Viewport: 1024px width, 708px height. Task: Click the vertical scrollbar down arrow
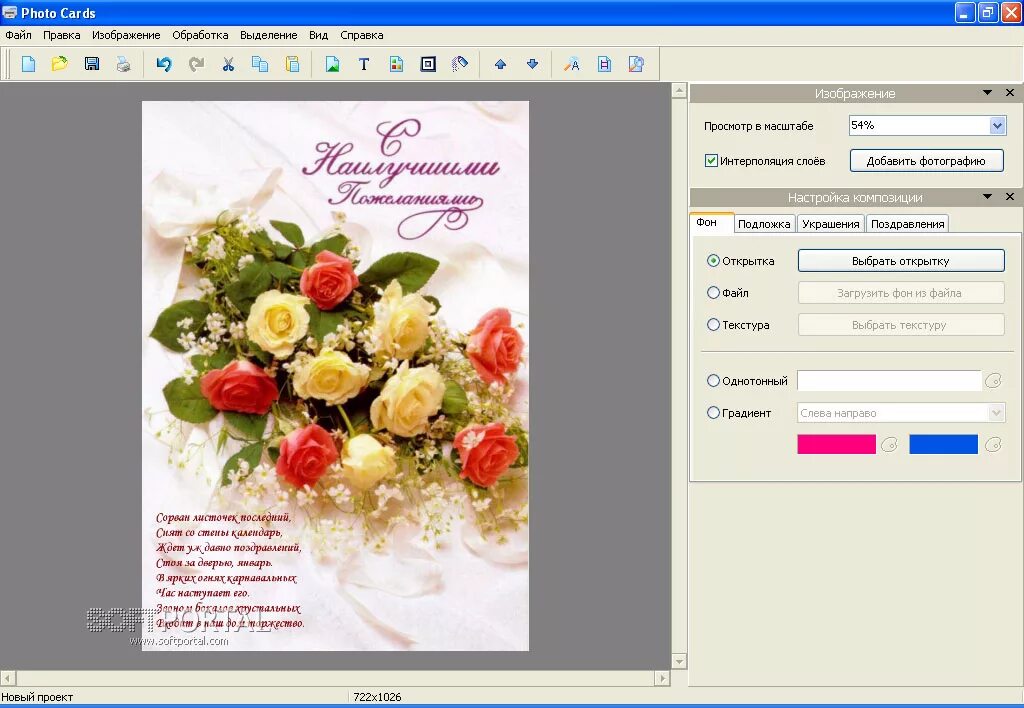(x=679, y=662)
